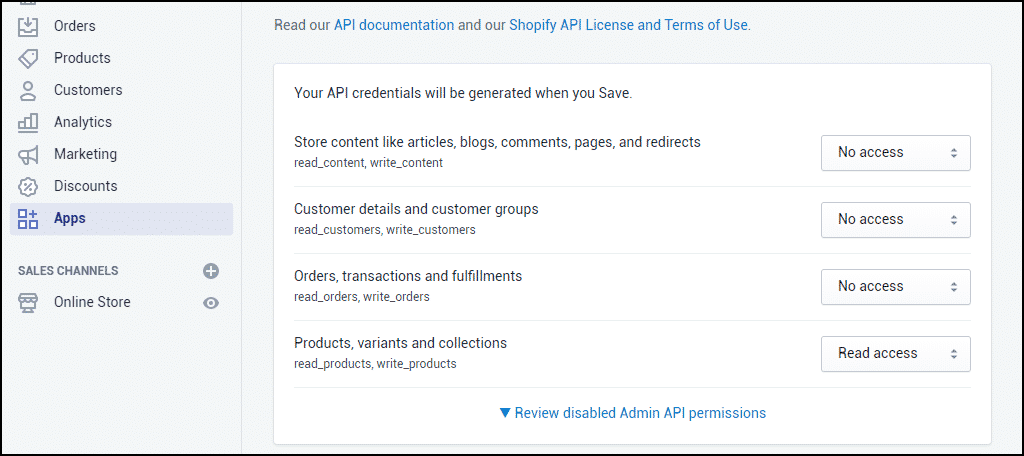Image resolution: width=1024 pixels, height=456 pixels.
Task: Expand Review disabled Admin API permissions
Action: [632, 413]
